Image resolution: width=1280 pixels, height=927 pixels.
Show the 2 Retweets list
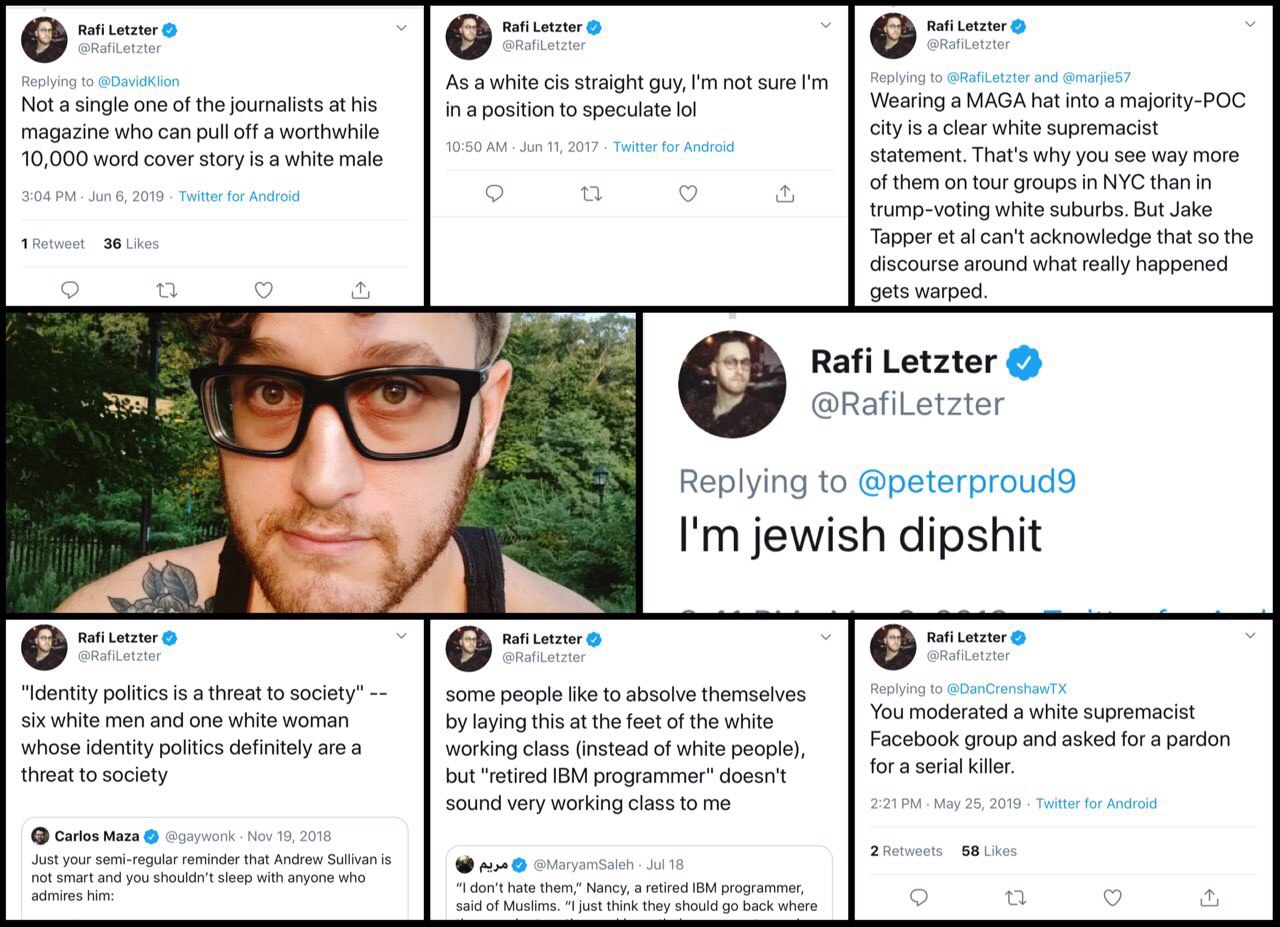click(x=906, y=851)
